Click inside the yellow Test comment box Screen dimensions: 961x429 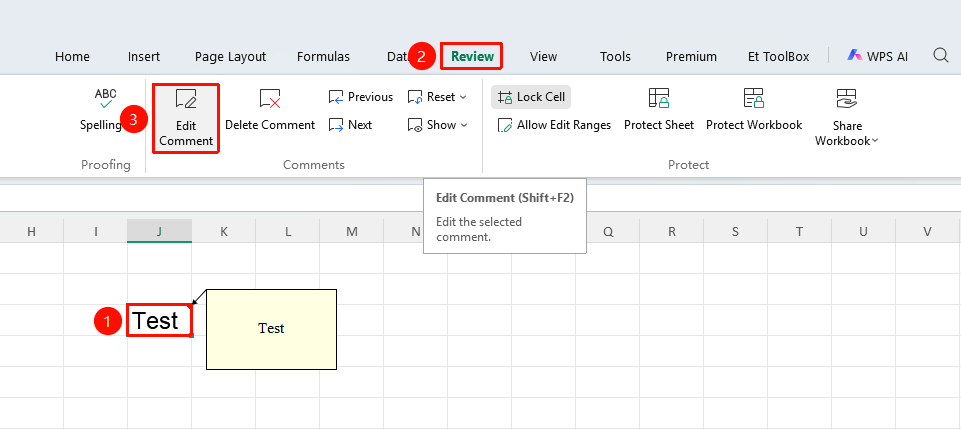[272, 329]
